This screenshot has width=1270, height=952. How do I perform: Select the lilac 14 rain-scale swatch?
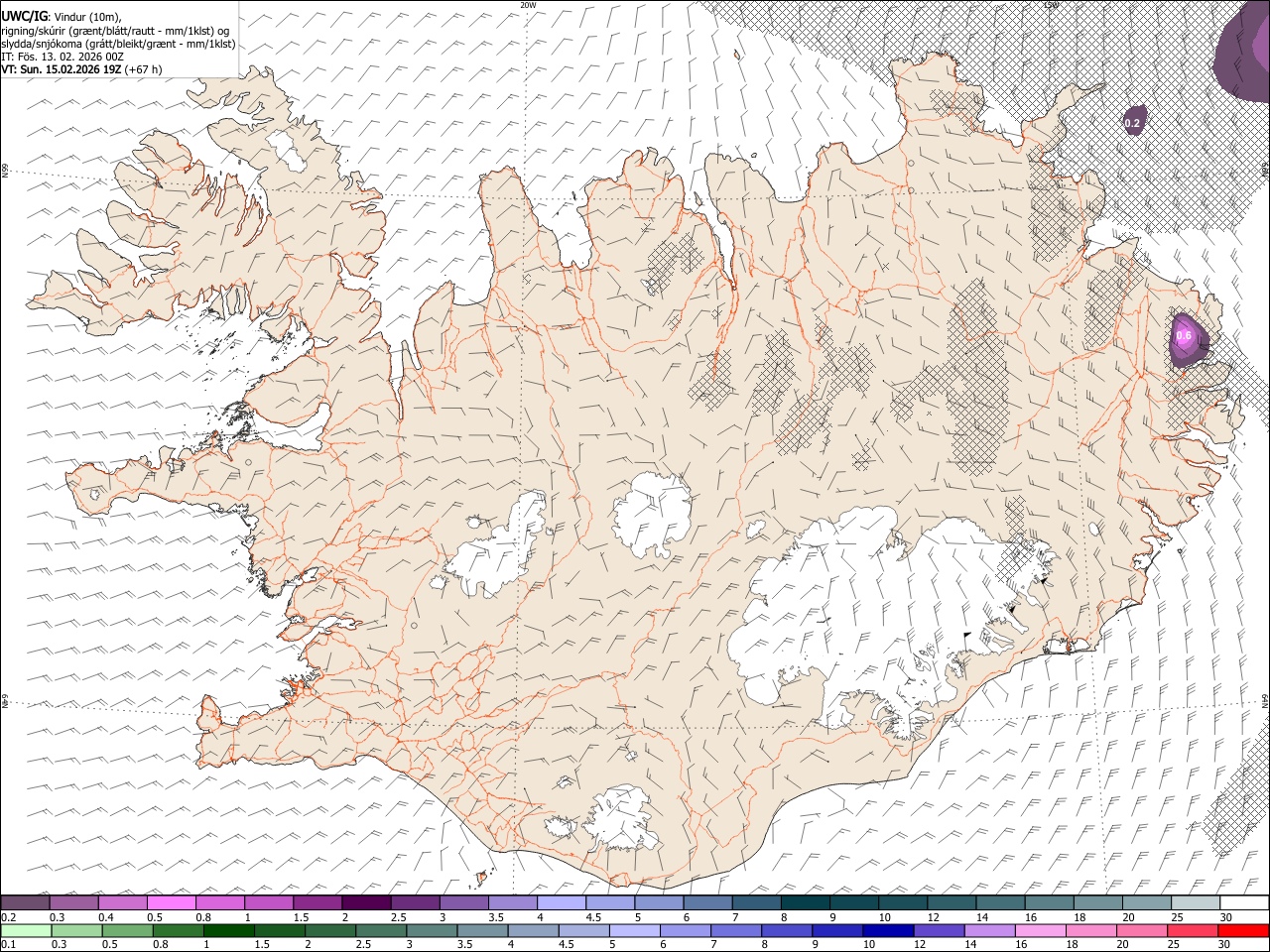[x=990, y=931]
